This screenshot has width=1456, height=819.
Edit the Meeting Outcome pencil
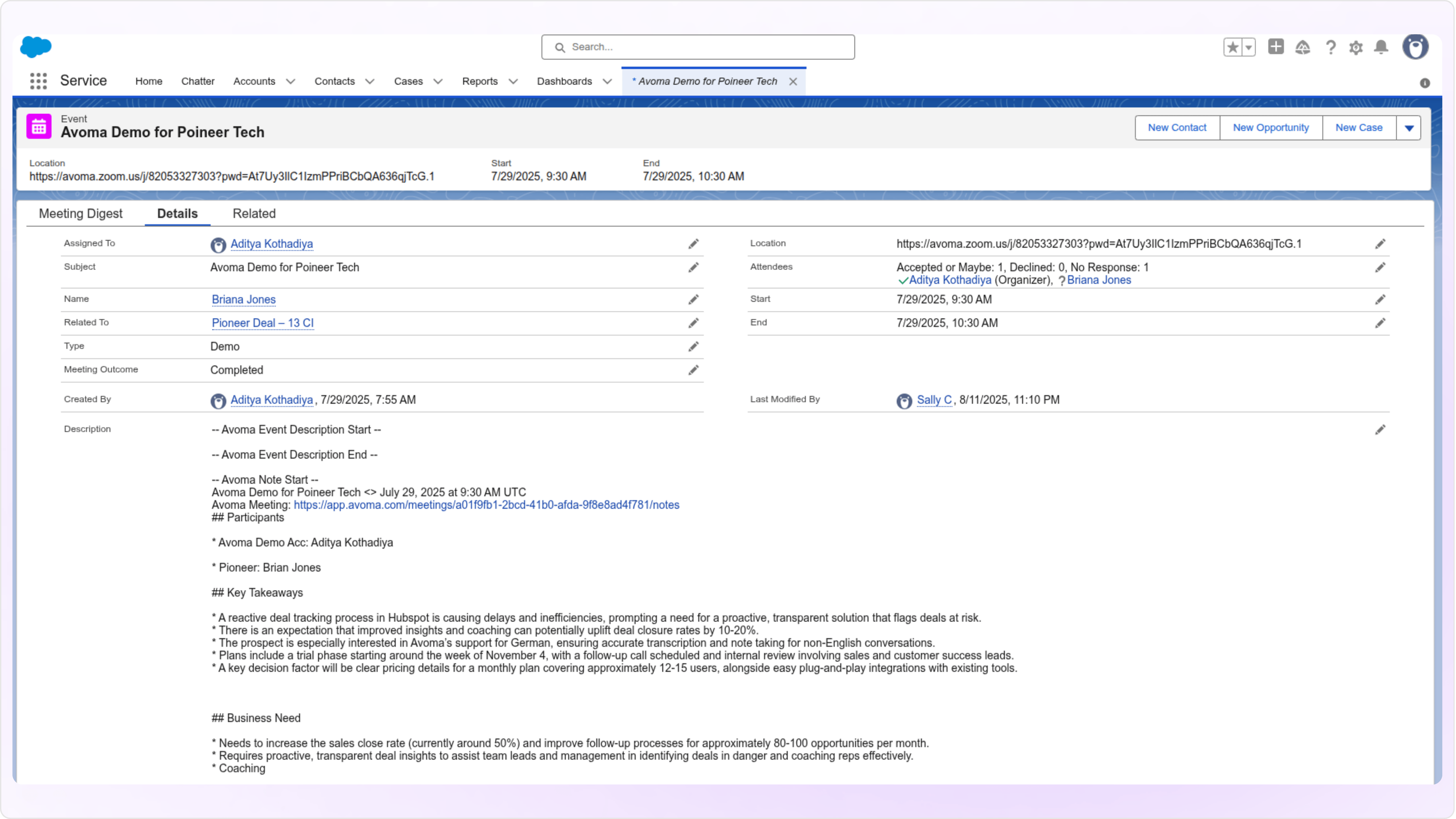pyautogui.click(x=693, y=371)
